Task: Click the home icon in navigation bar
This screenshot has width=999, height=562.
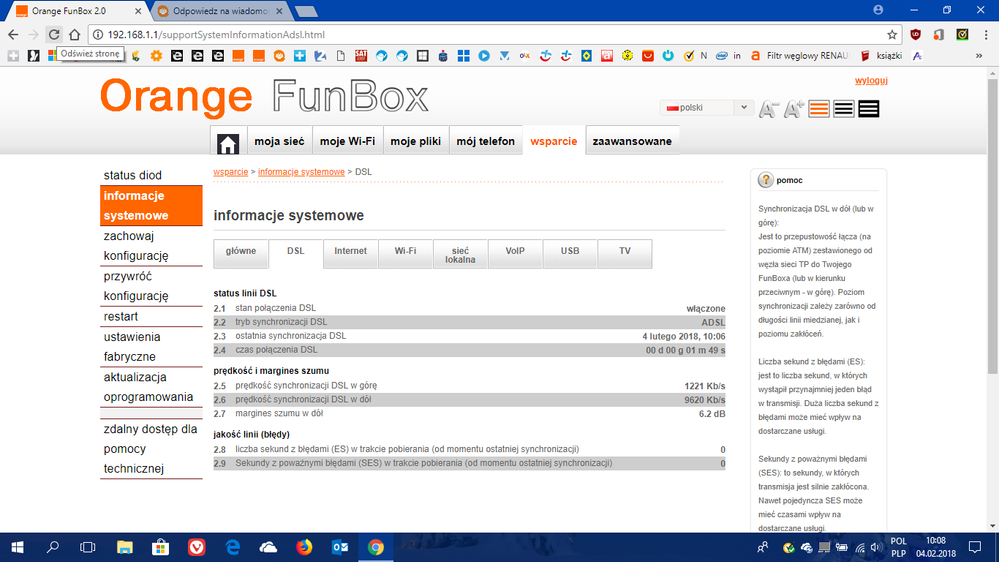Action: click(228, 143)
